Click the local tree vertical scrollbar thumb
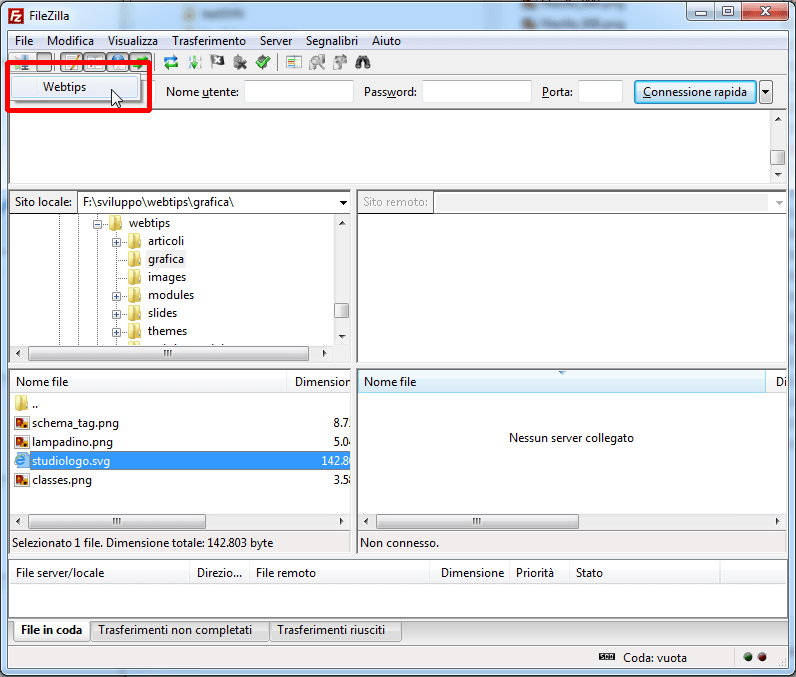 click(x=341, y=310)
